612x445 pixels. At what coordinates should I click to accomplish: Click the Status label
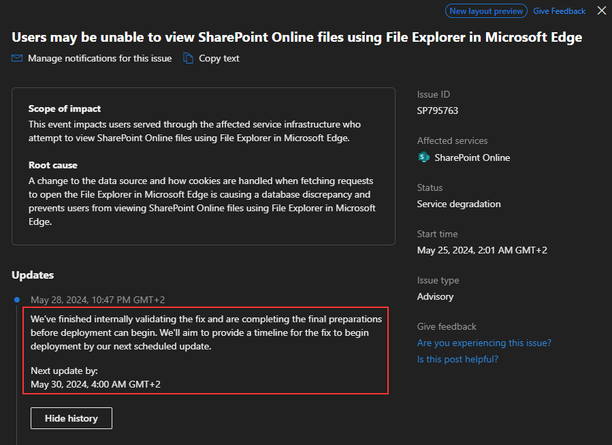click(x=429, y=188)
